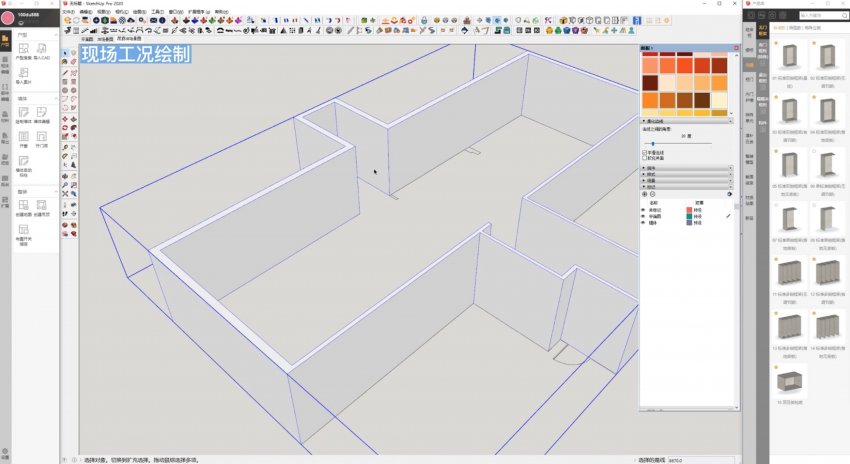Activate the Walk footprints tool
This screenshot has height=464, width=850.
click(65, 214)
